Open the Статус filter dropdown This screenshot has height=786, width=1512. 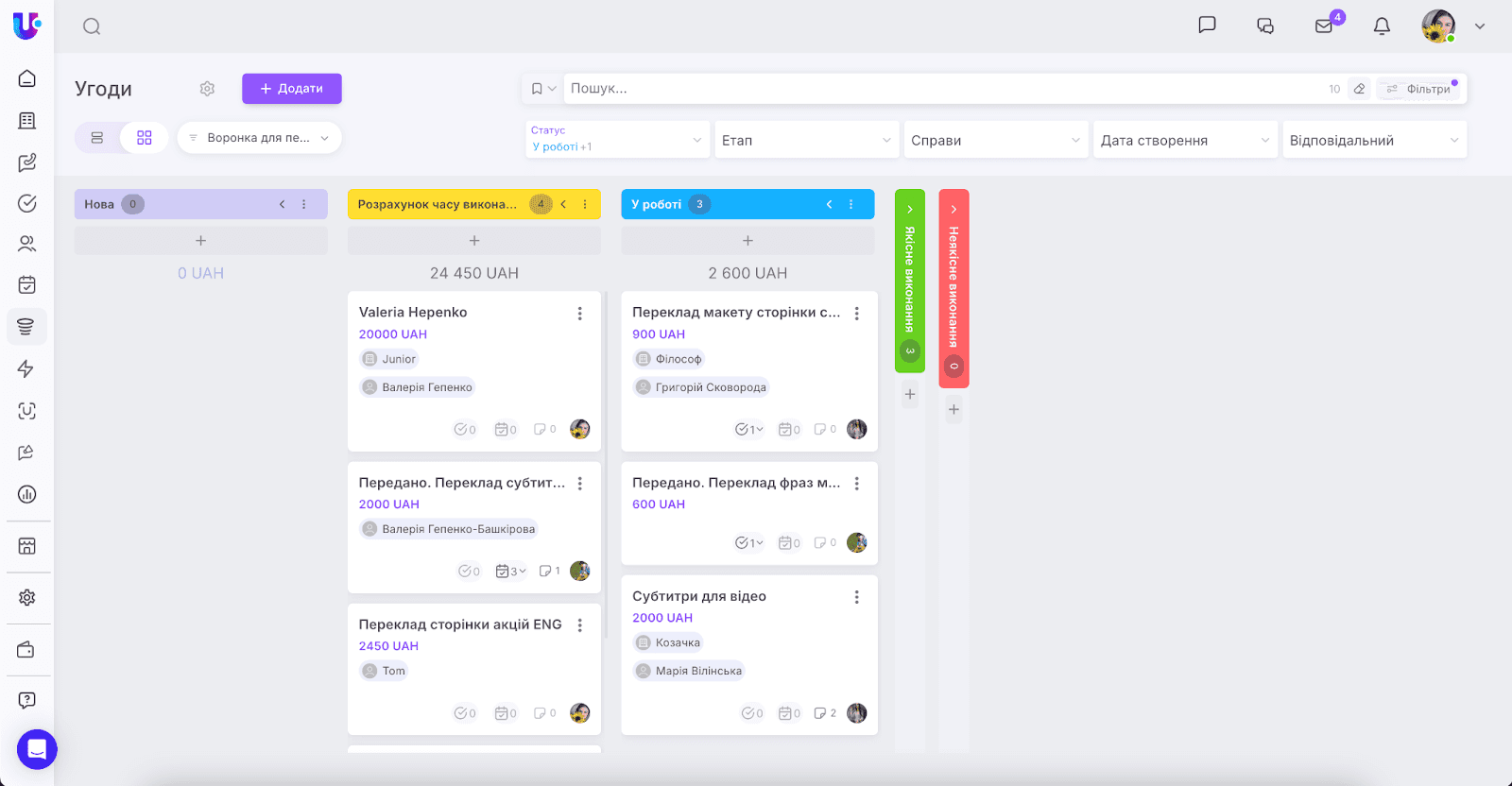coord(617,140)
